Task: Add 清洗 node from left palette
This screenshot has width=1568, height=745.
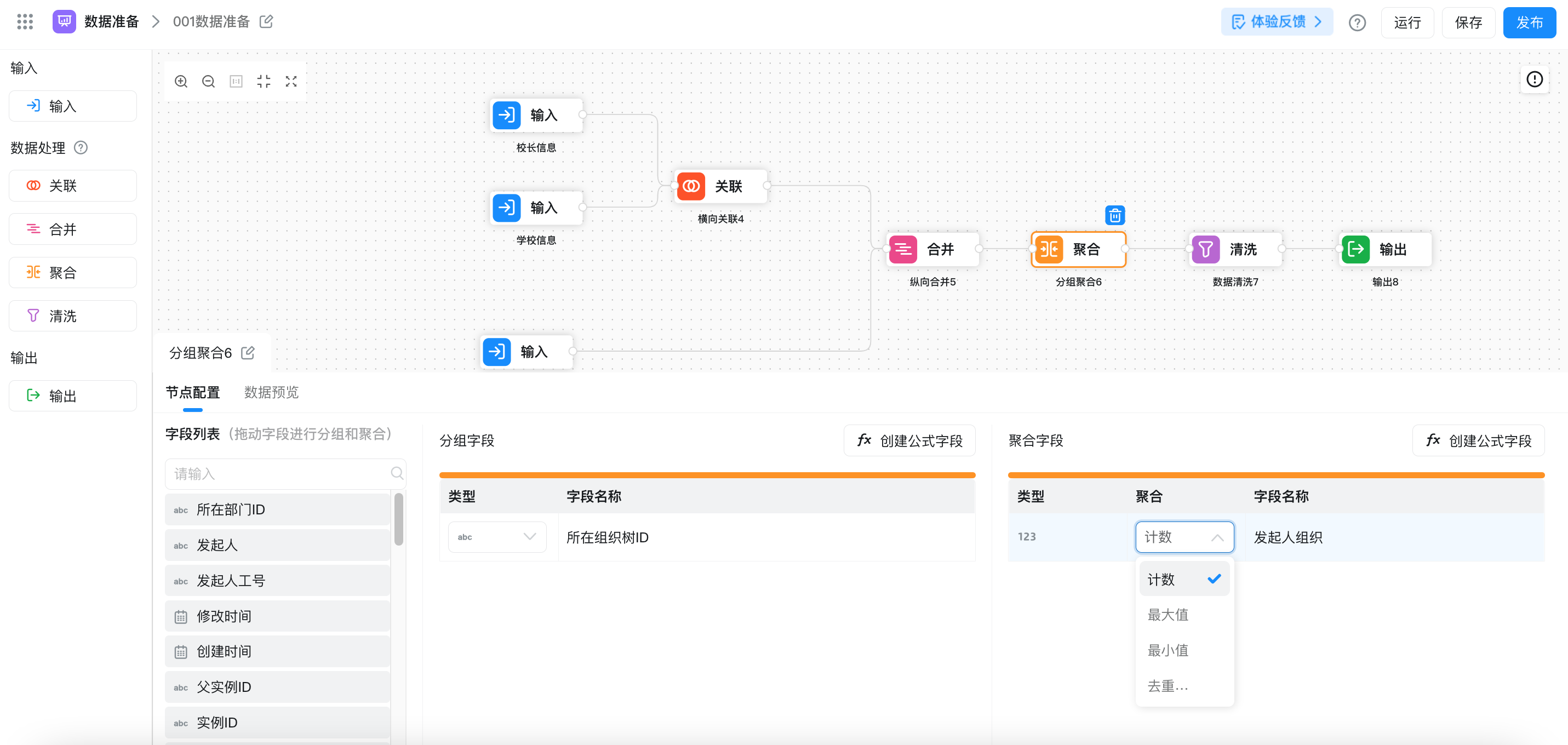Action: 72,316
